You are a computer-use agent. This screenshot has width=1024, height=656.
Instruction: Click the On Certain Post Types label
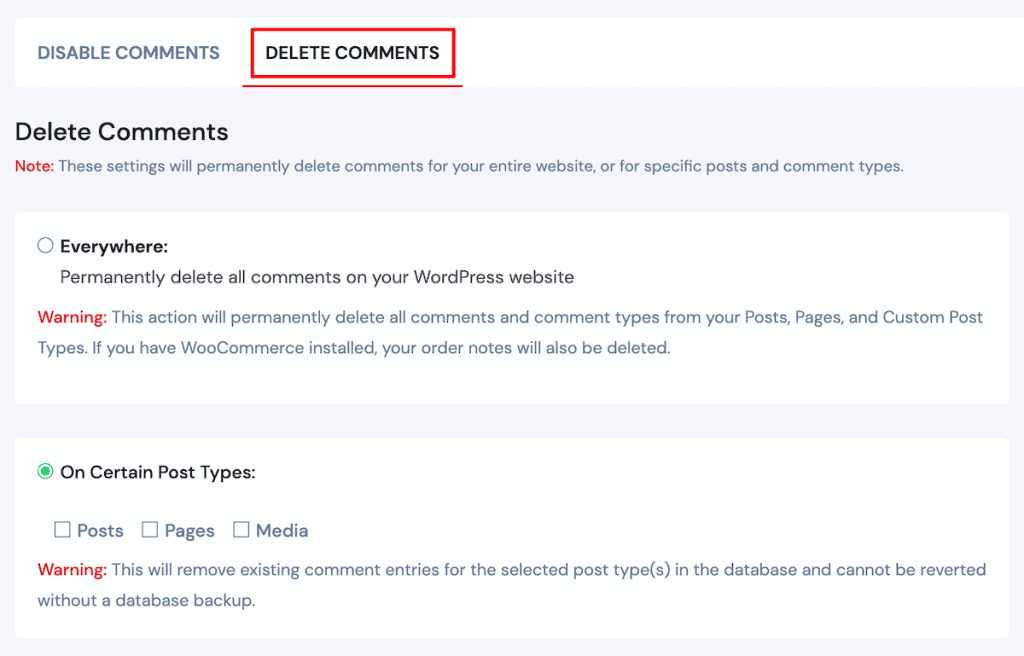click(160, 471)
